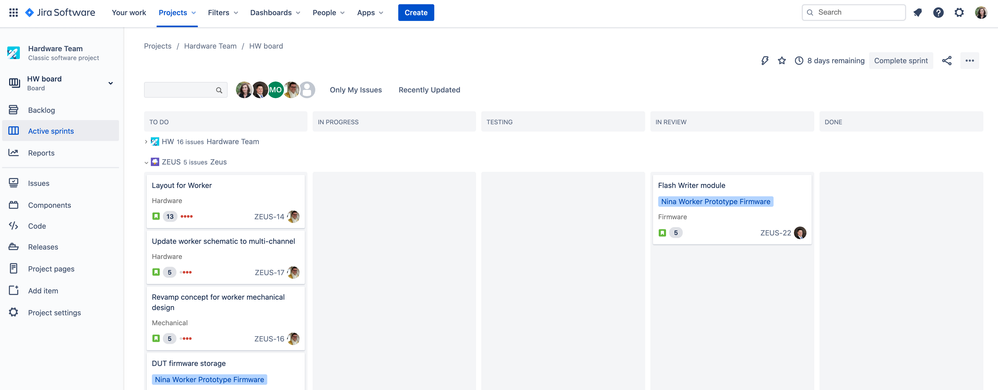Viewport: 998px width, 390px height.
Task: Click the Issues sidebar icon
Action: 13,183
